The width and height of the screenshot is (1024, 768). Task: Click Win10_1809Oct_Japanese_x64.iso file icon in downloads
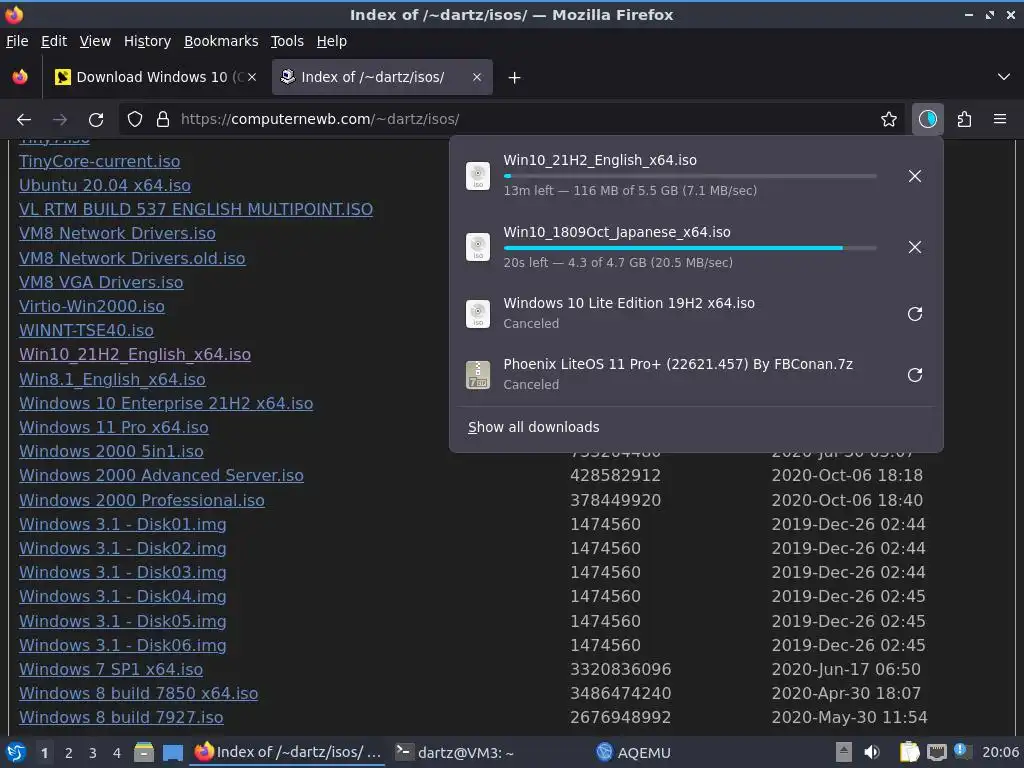click(x=478, y=248)
